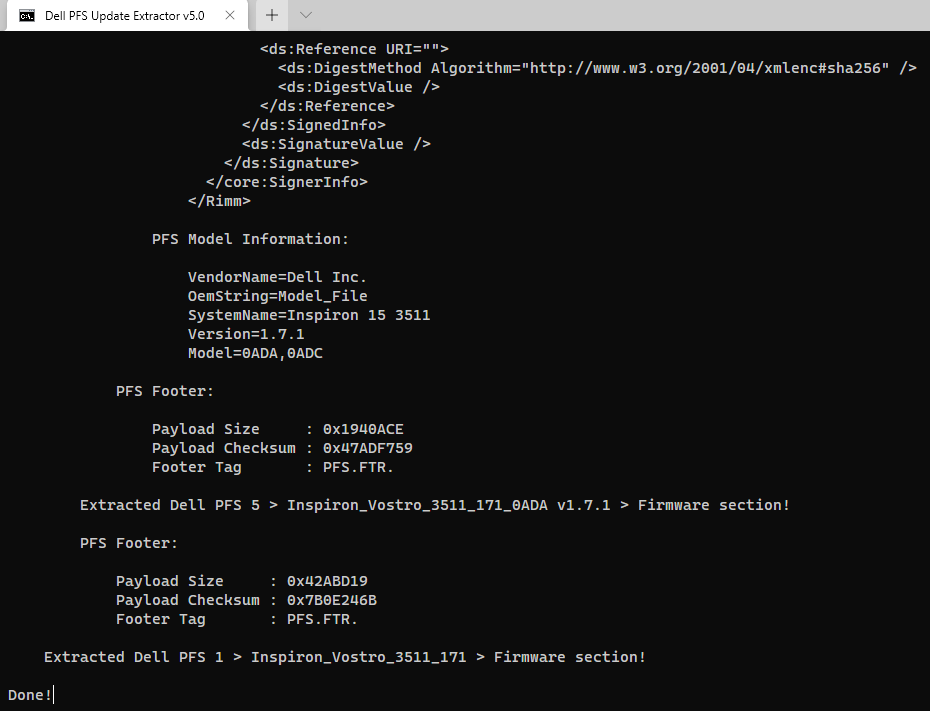Viewport: 930px width, 711px height.
Task: Click the Version=1.7.1 text
Action: pyautogui.click(x=246, y=334)
